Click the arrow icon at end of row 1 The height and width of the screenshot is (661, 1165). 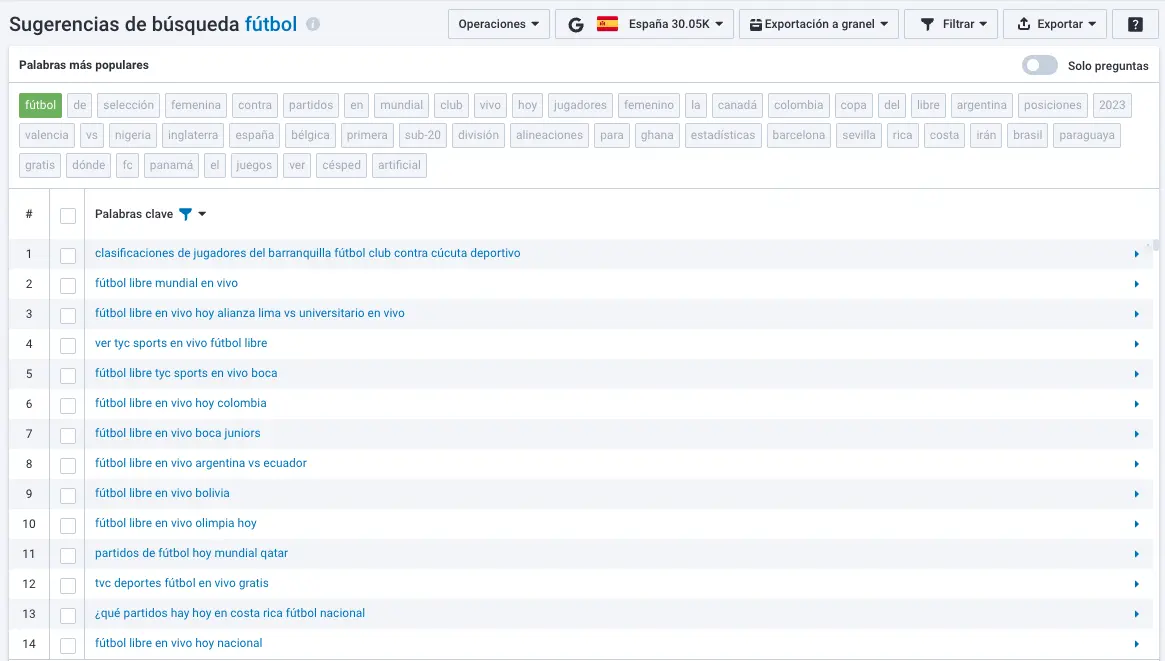(1137, 254)
